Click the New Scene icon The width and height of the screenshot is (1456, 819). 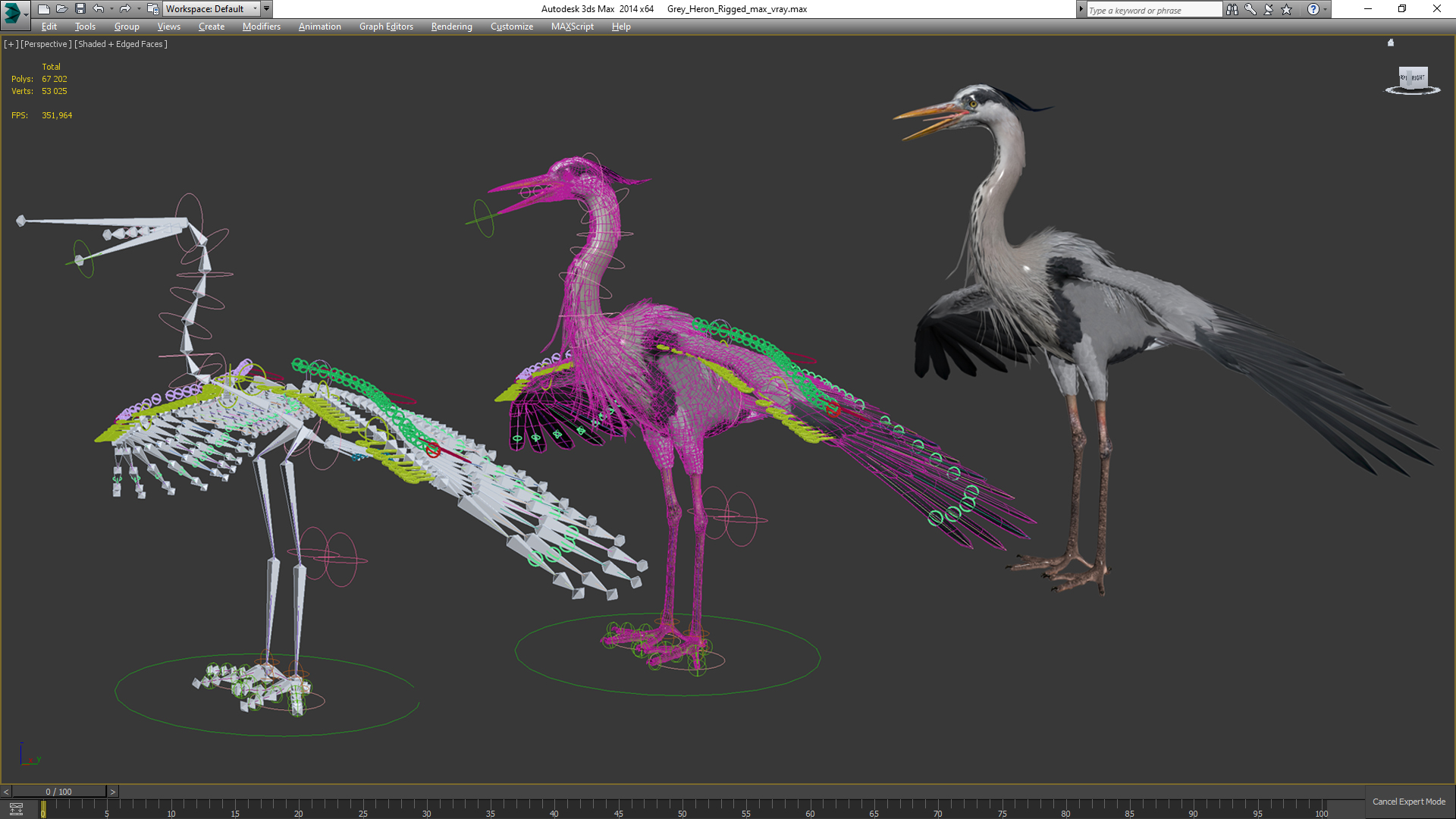coord(43,9)
